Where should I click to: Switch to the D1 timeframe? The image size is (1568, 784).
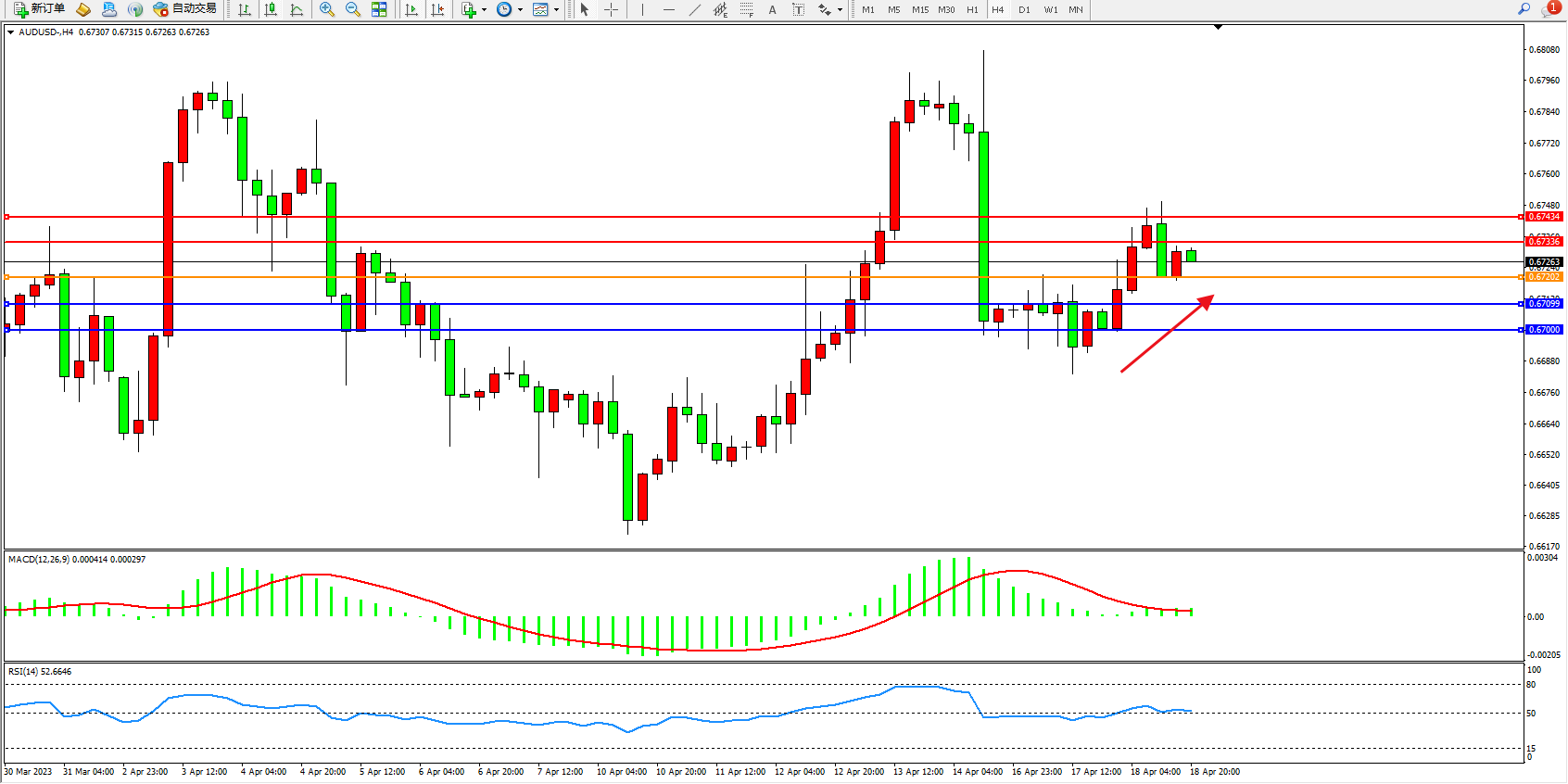coord(1024,9)
